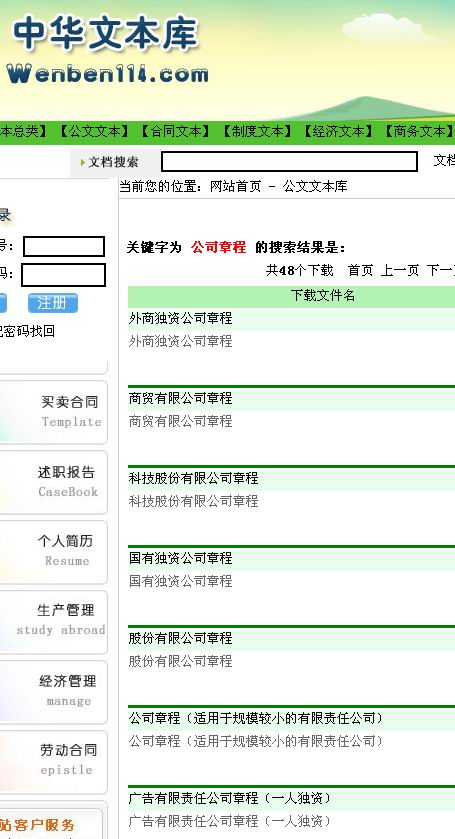Viewport: 455px width, 839px height.
Task: Click the 文档搜索 search input box
Action: 290,162
